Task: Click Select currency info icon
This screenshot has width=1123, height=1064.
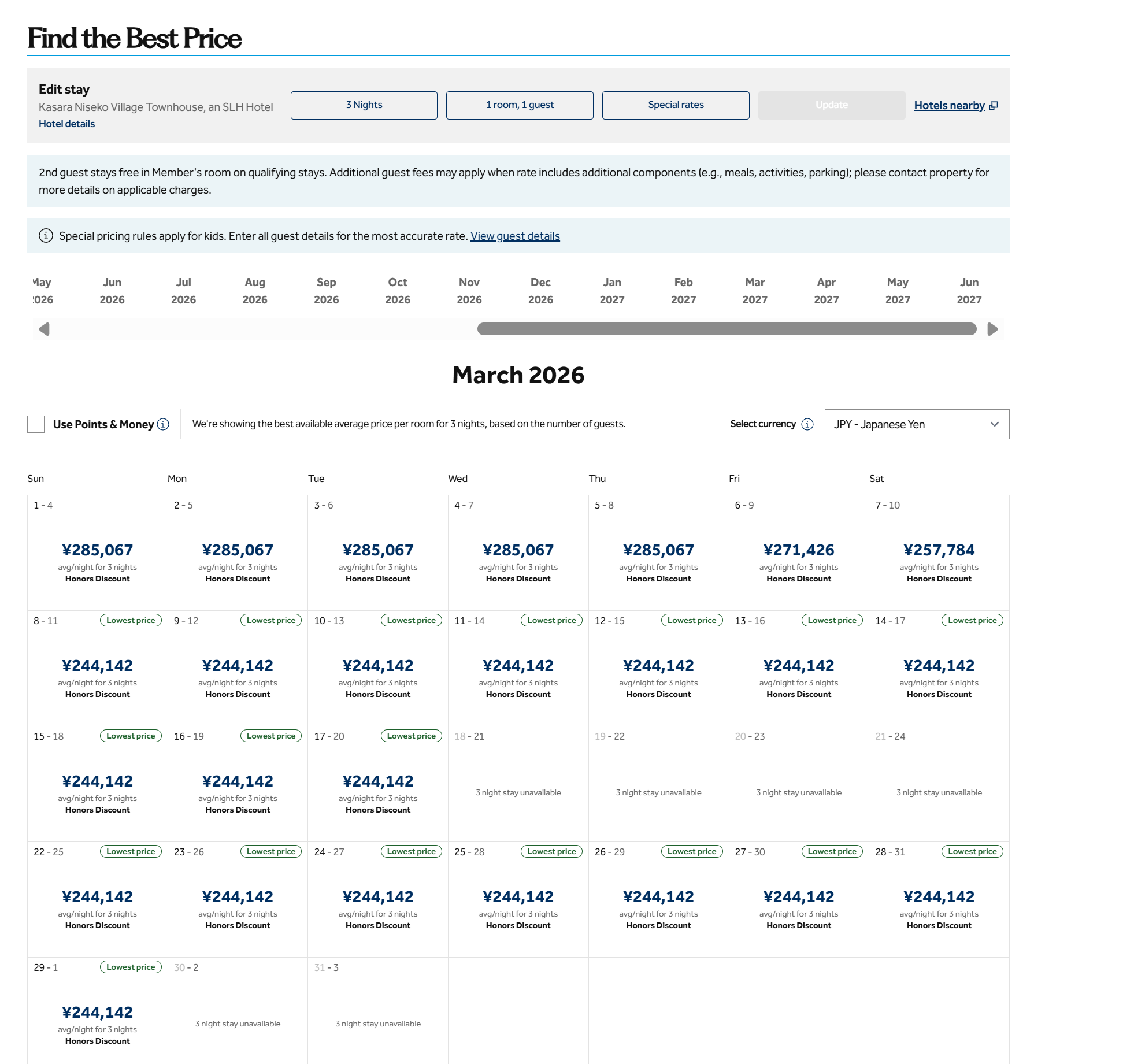Action: point(807,425)
